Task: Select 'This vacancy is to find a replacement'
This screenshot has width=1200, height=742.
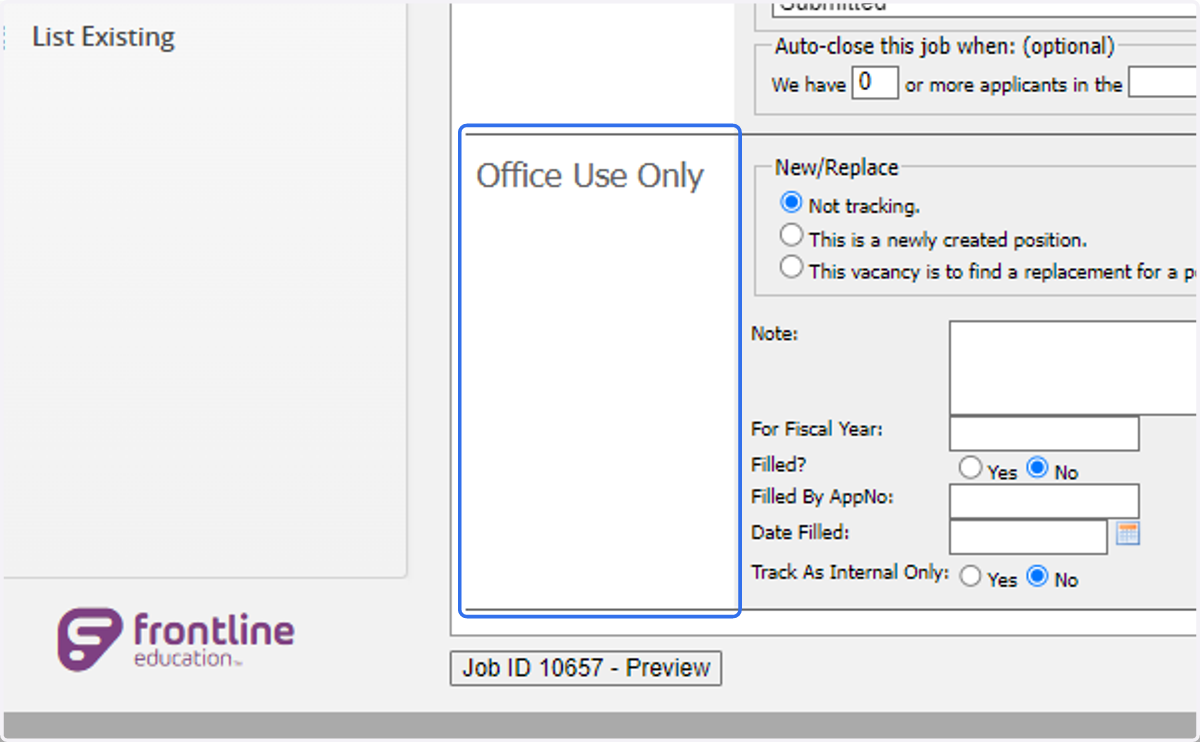Action: coord(791,268)
